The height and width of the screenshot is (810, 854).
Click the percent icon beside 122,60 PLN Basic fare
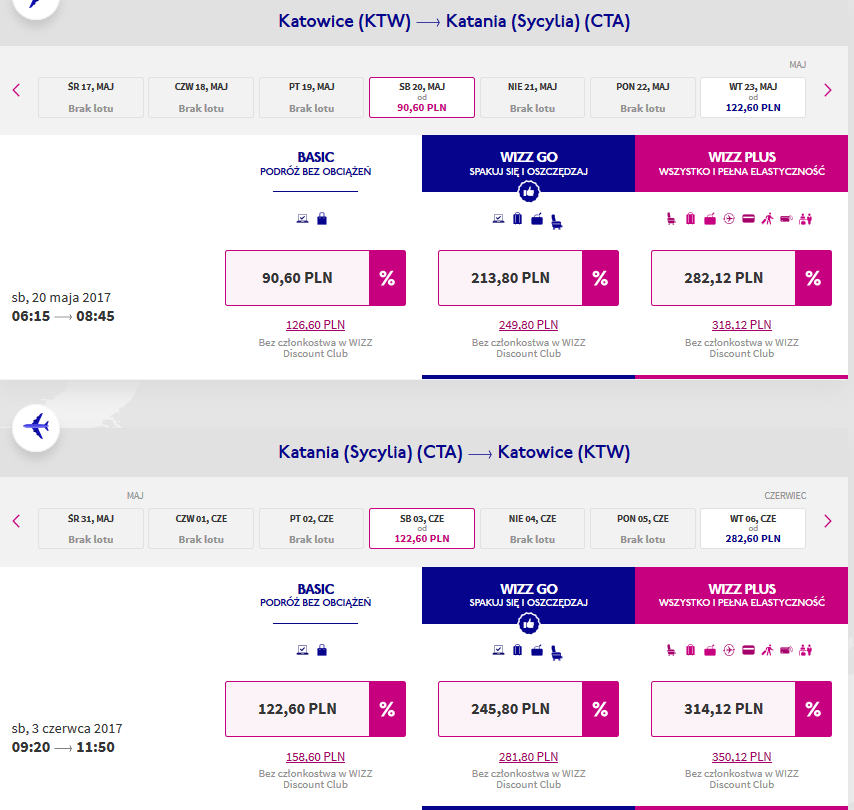coord(387,709)
